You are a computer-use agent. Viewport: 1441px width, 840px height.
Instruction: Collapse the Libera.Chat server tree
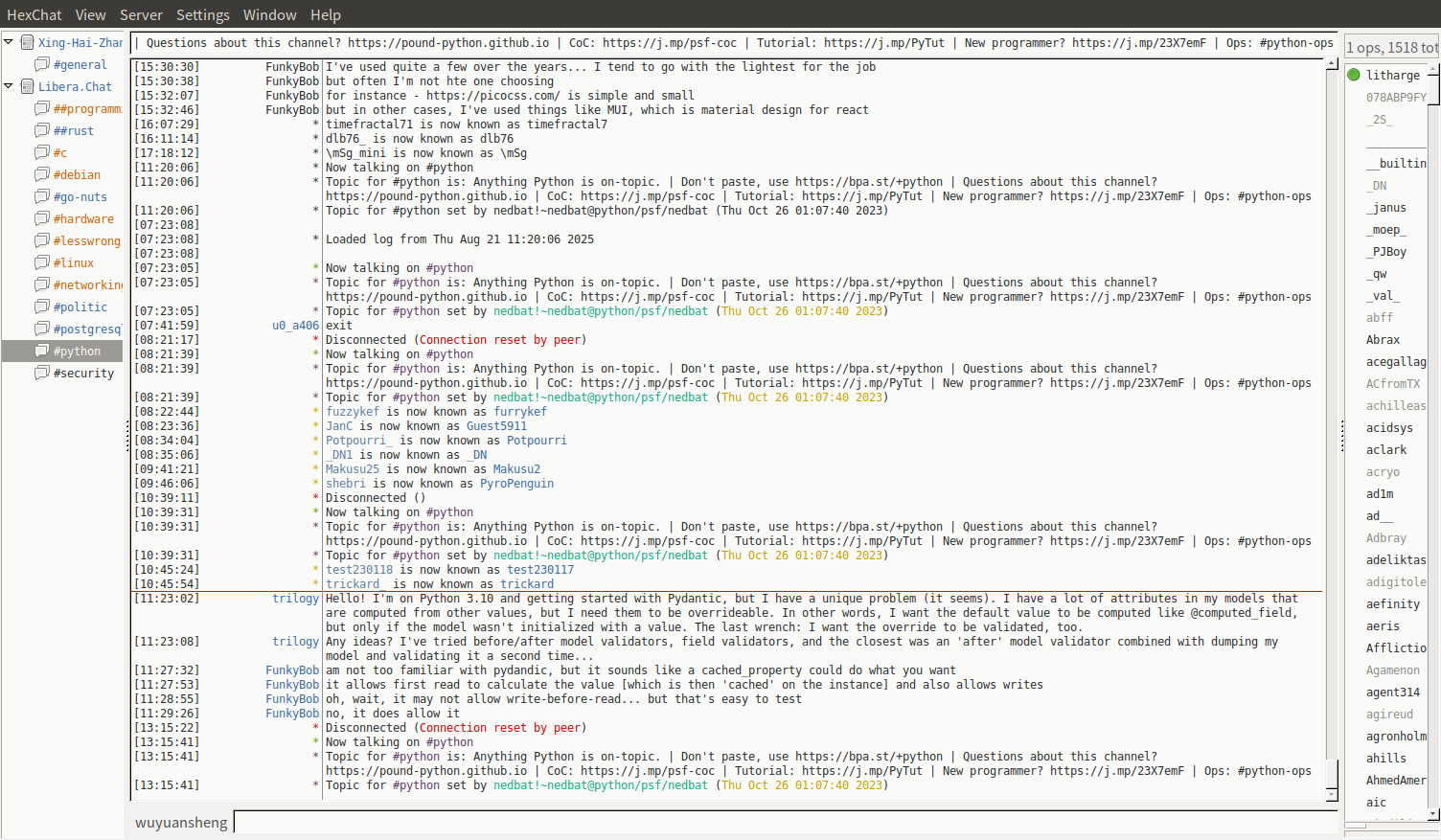(x=9, y=86)
